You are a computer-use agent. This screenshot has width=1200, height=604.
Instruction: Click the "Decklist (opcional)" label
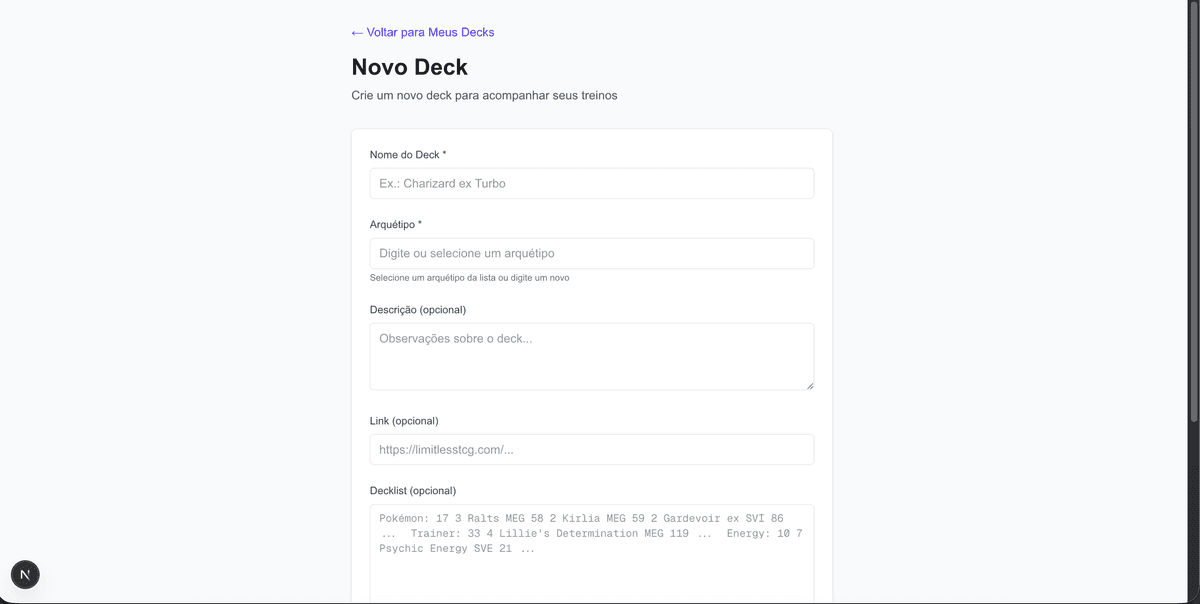(x=412, y=491)
